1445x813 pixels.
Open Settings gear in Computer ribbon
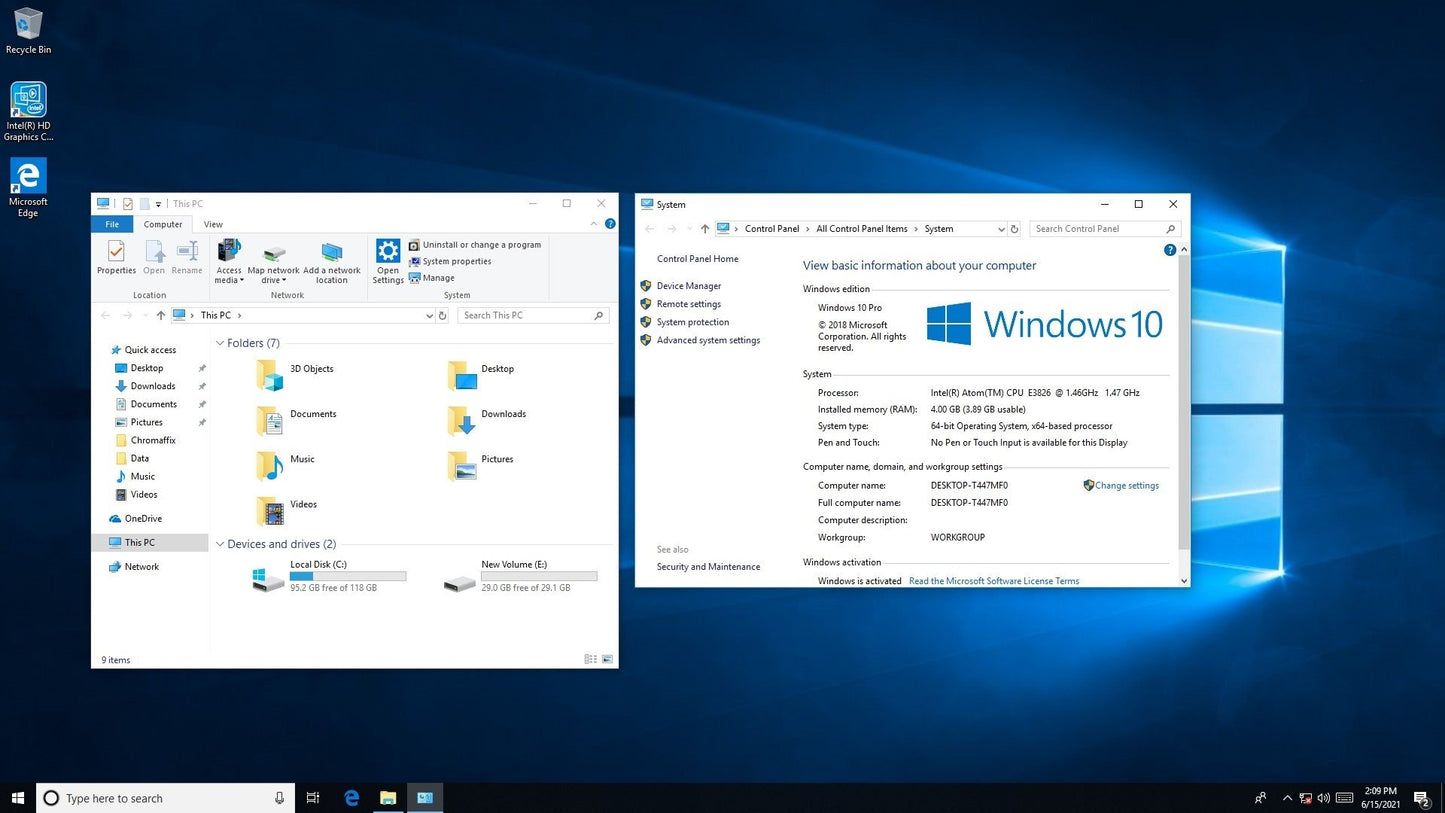tap(388, 262)
